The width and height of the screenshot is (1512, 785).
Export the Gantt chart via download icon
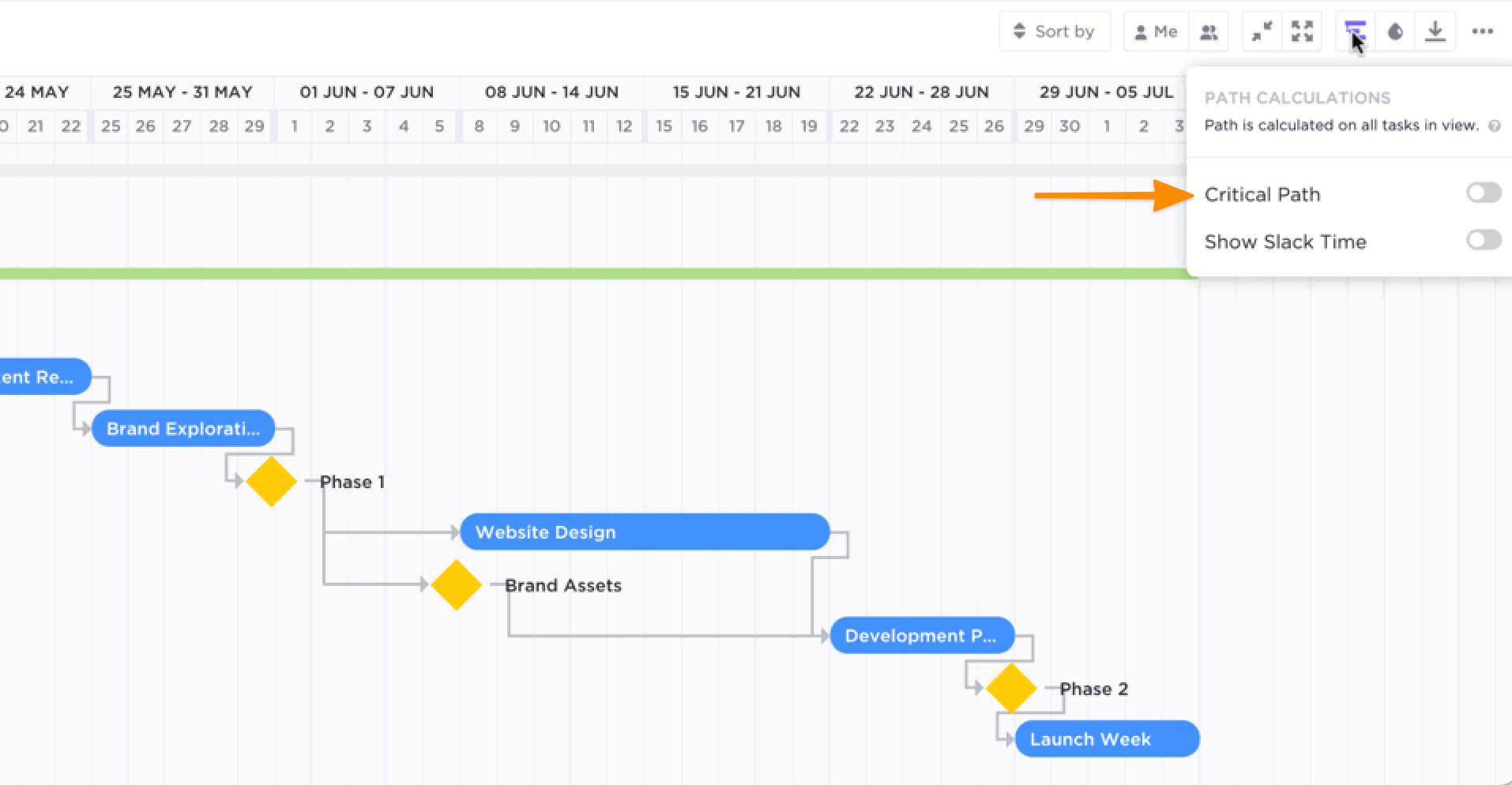coord(1436,32)
